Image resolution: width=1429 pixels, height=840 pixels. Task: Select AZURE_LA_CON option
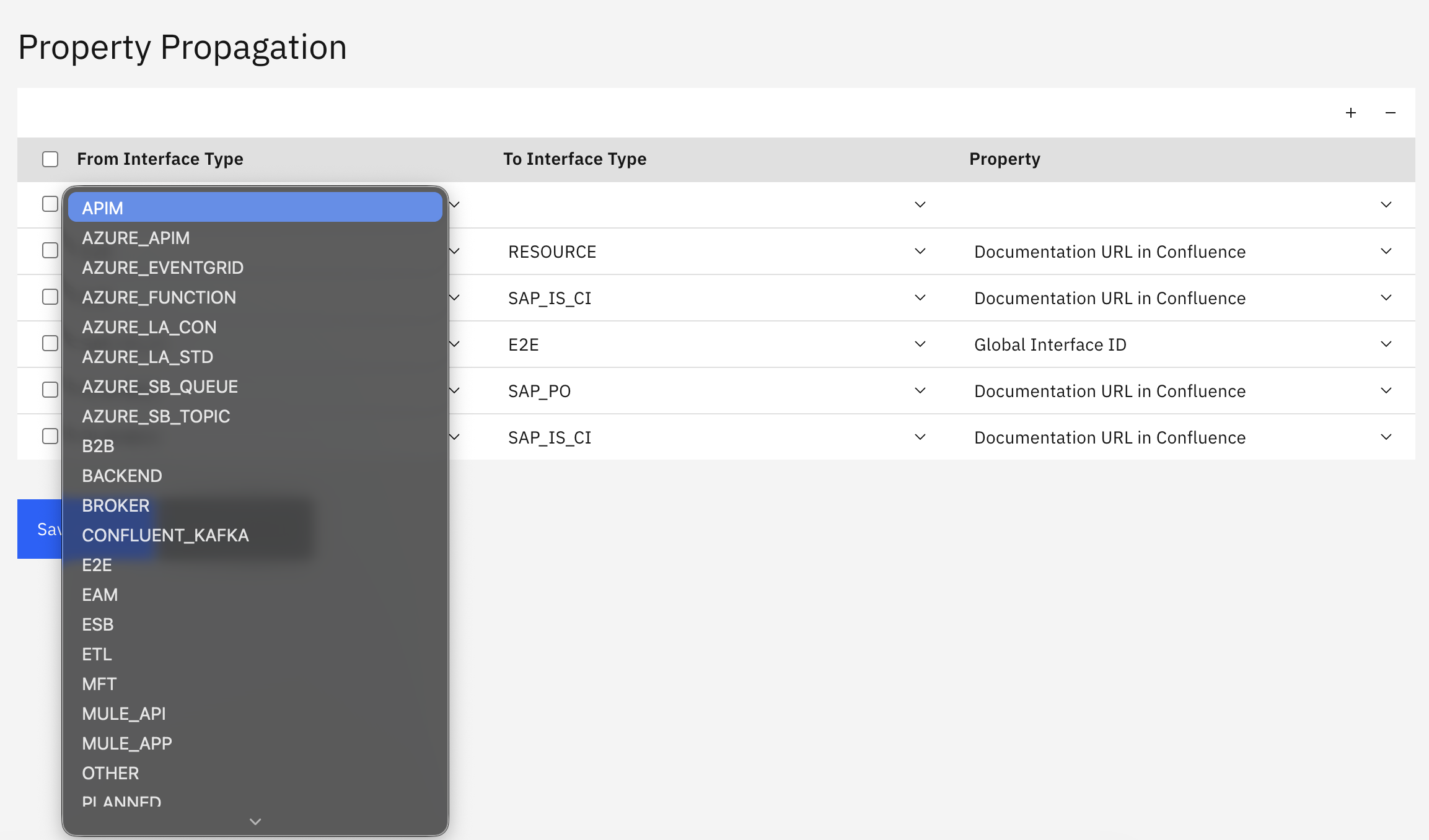click(255, 326)
